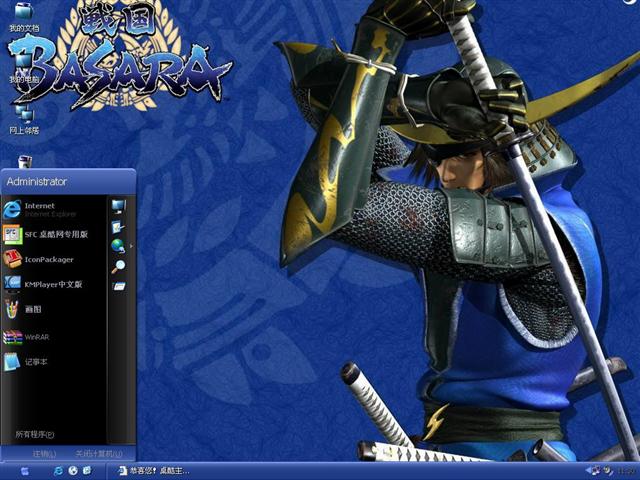The image size is (640, 480).
Task: Open 所有程序 (All Programs) menu
Action: coord(35,434)
